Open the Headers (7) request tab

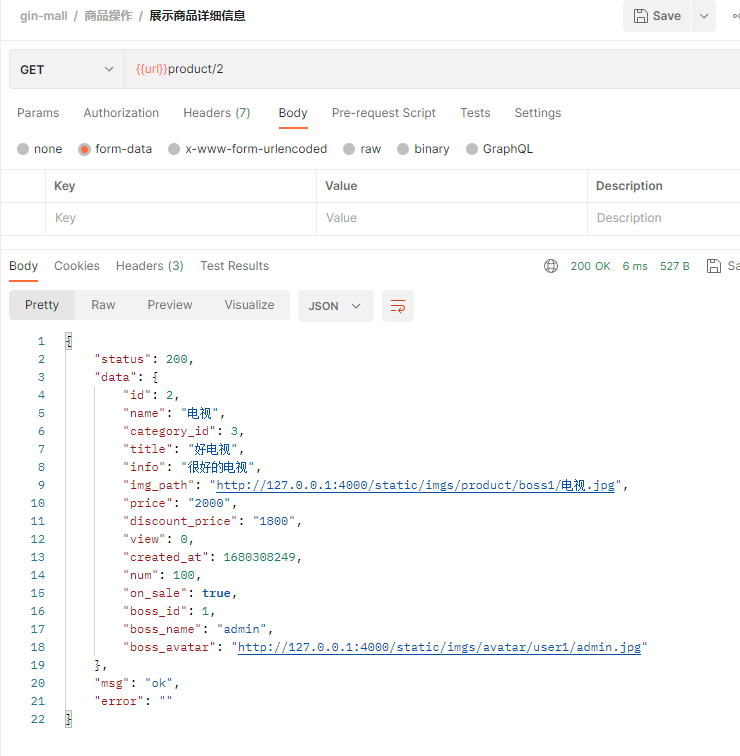coord(217,113)
